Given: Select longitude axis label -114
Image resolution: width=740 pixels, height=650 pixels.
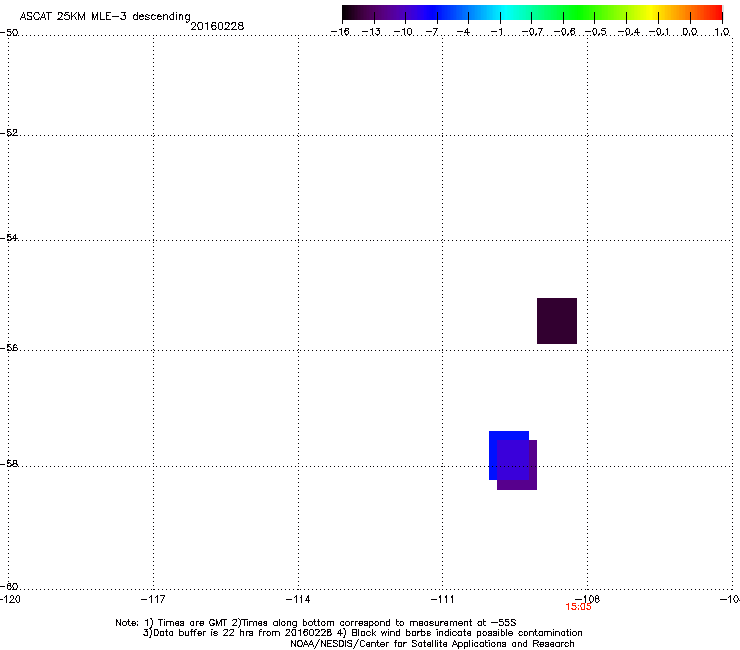Looking at the screenshot, I should pyautogui.click(x=298, y=599).
